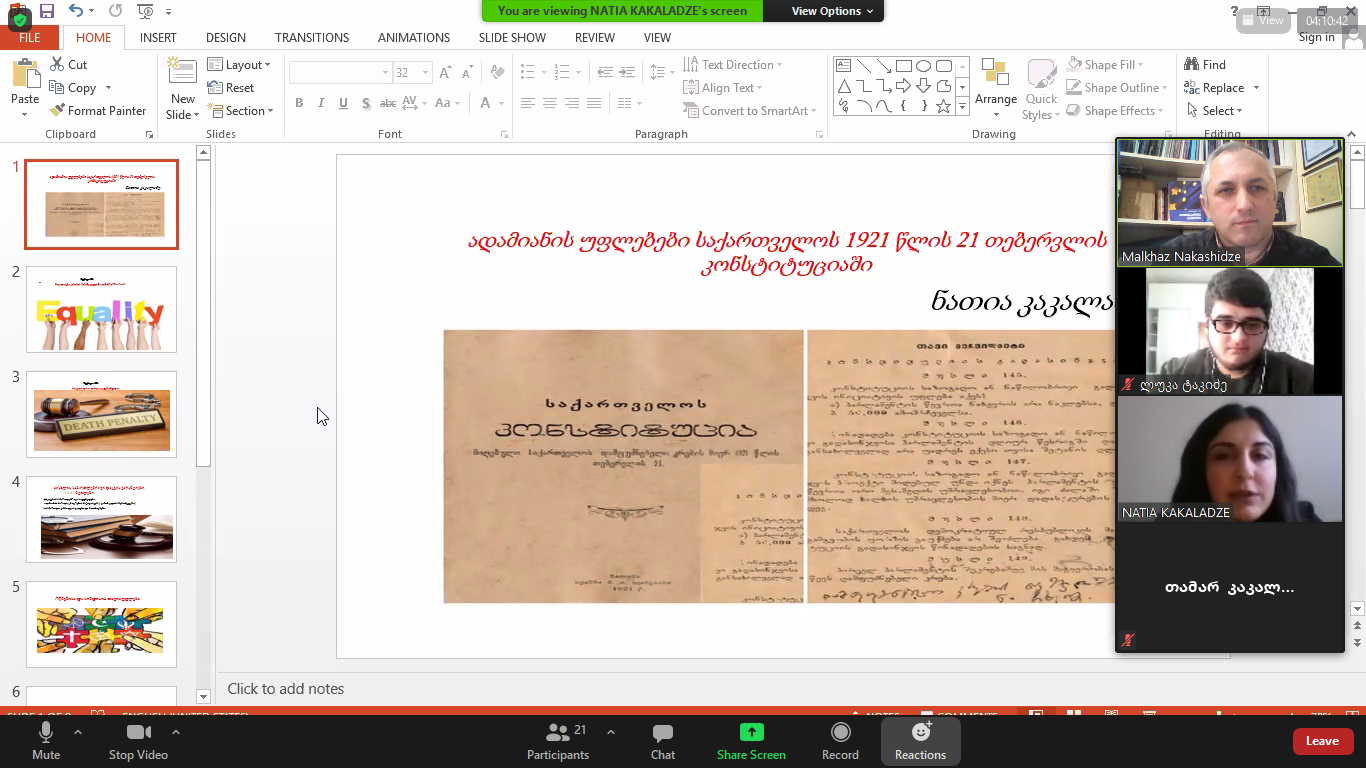Leave the Zoom meeting

(x=1321, y=741)
